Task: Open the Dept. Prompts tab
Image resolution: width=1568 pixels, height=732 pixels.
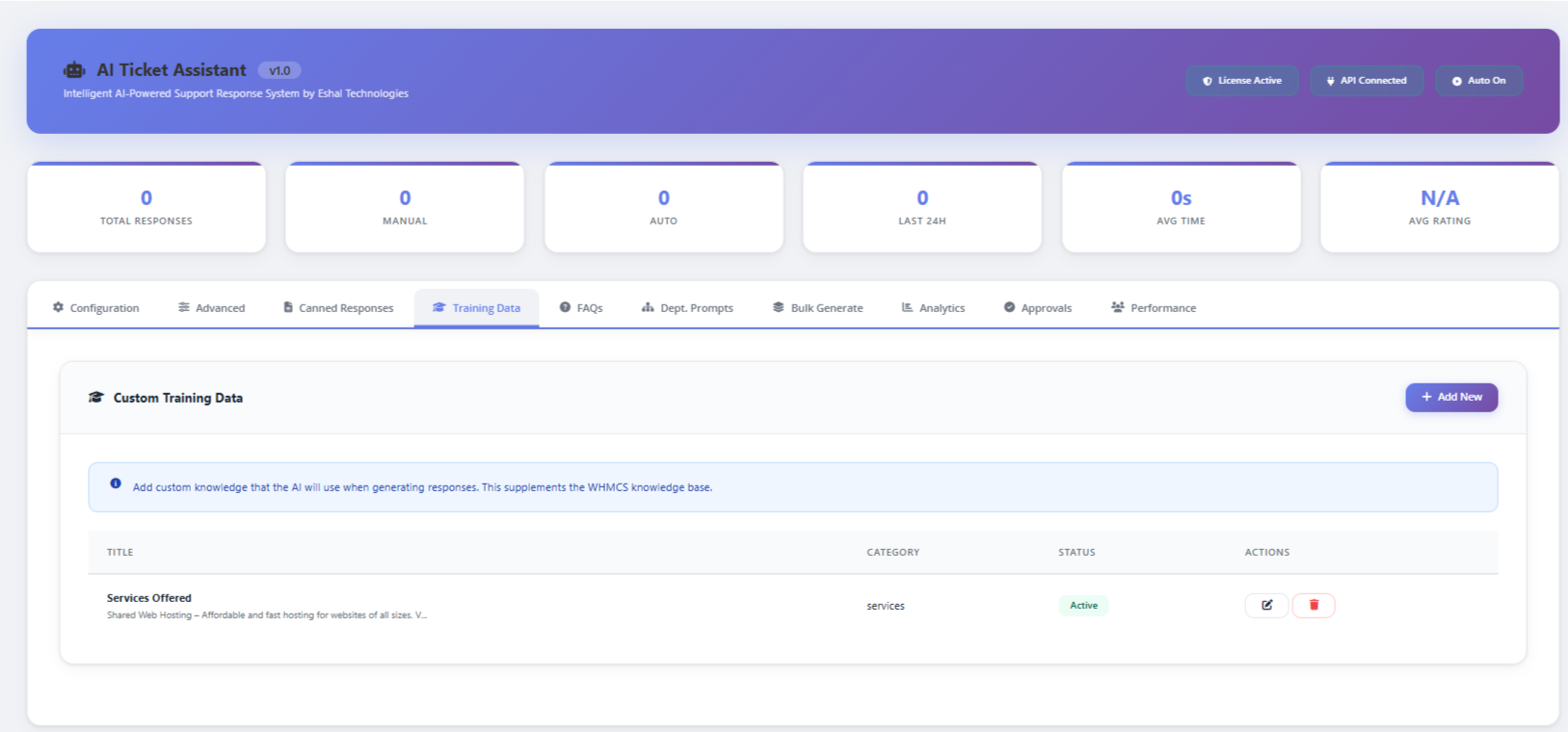Action: click(x=687, y=308)
